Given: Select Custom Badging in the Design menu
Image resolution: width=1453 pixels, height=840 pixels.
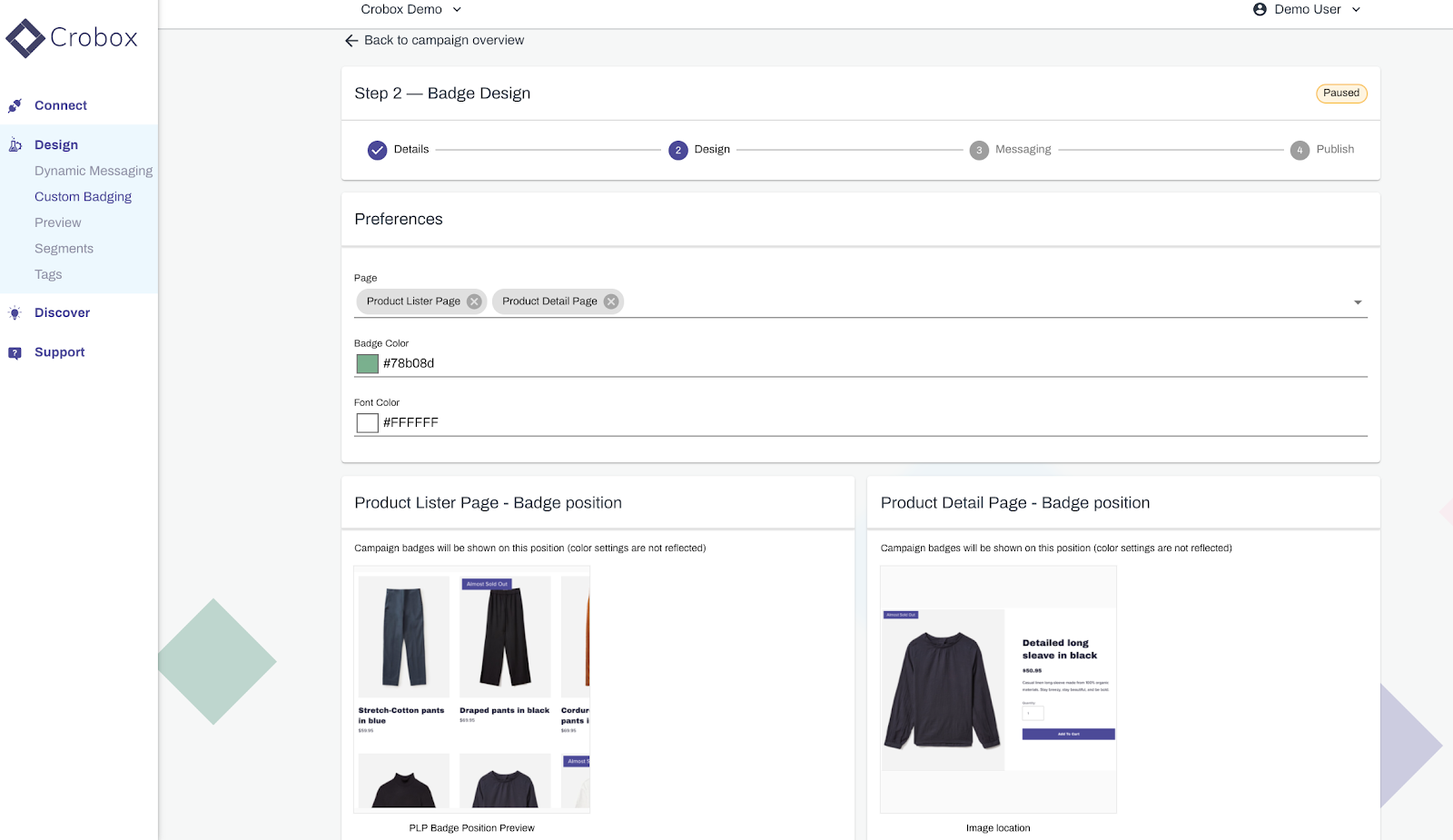Looking at the screenshot, I should click(83, 196).
